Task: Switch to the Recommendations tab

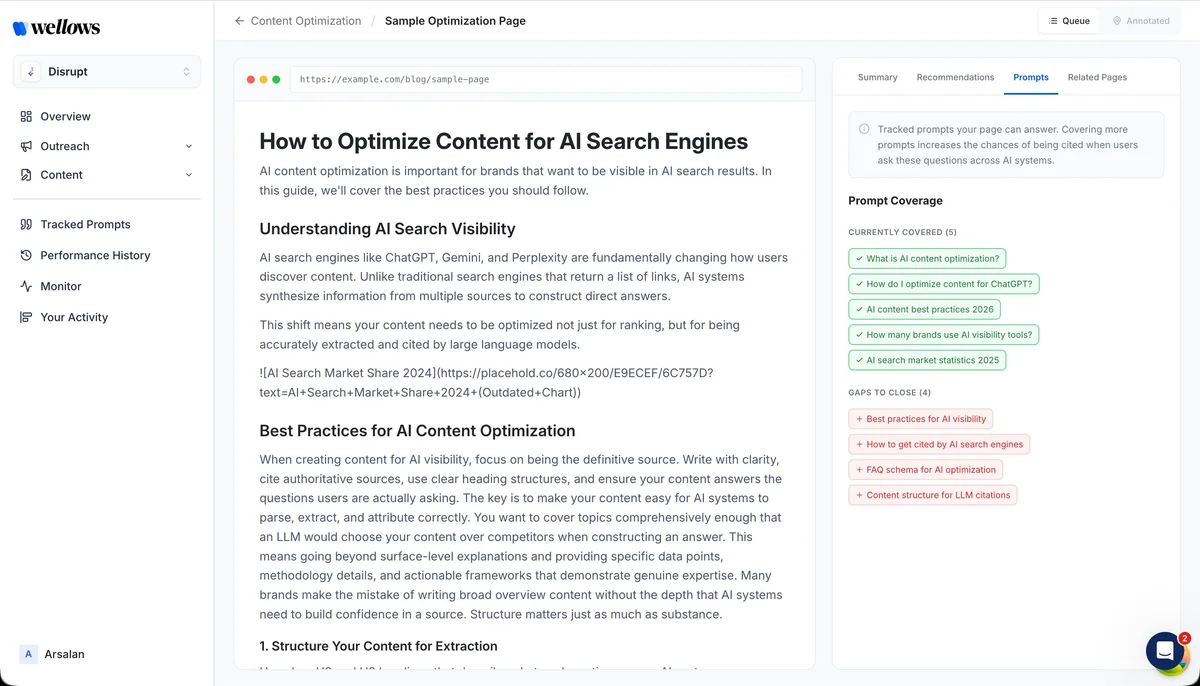Action: 955,78
